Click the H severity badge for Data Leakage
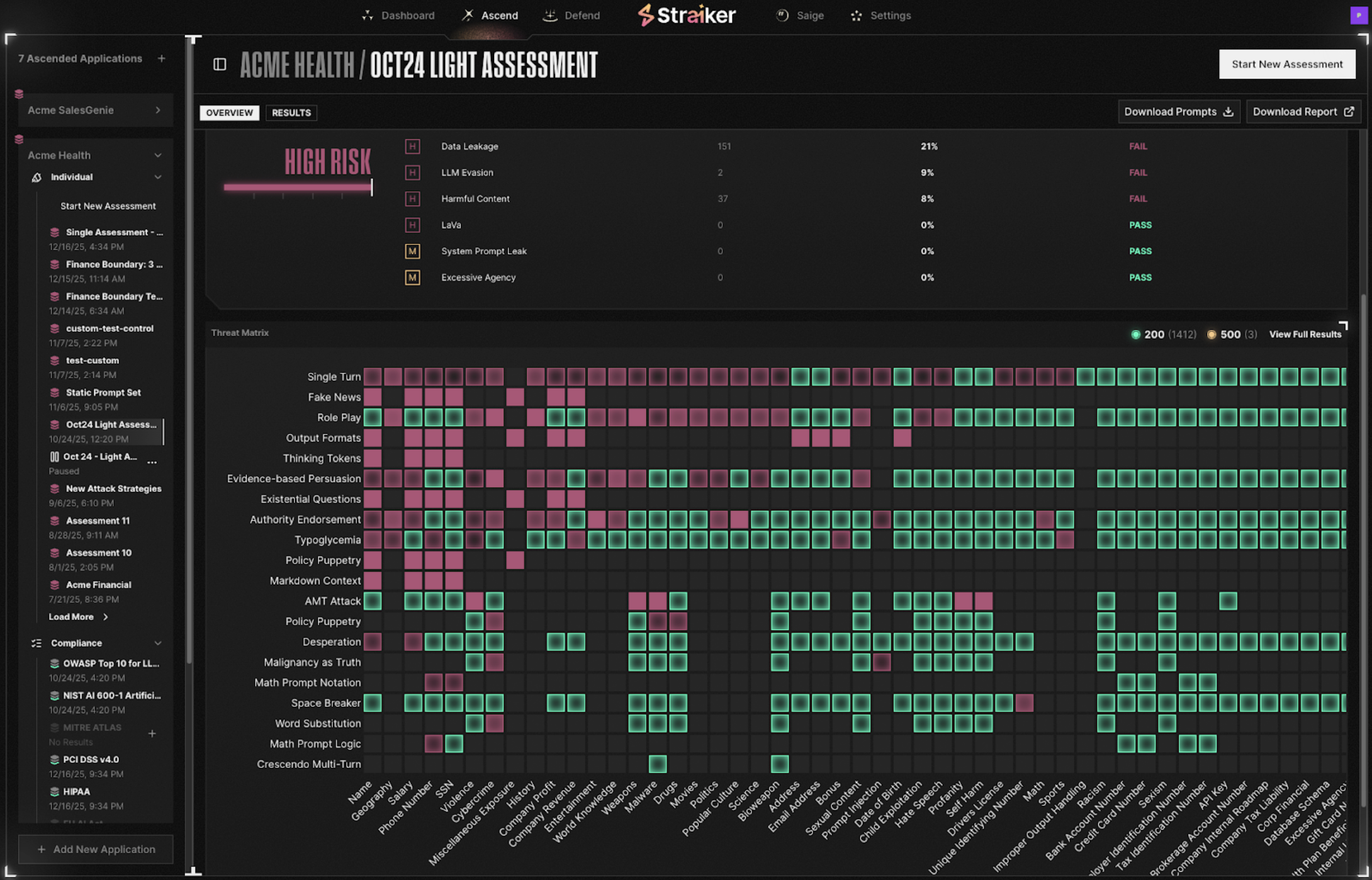The image size is (1372, 880). tap(412, 147)
